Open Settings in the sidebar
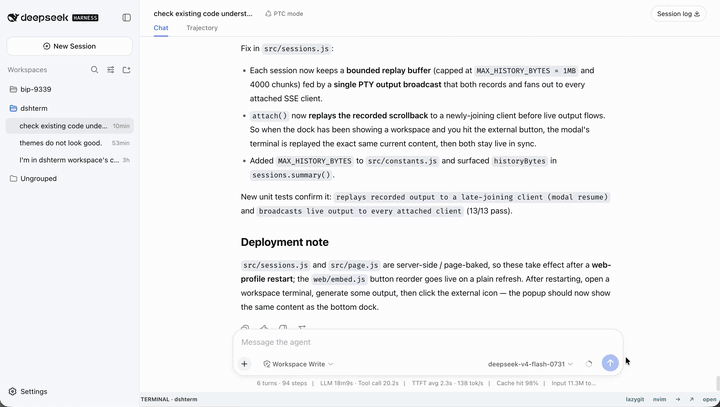 coord(28,391)
